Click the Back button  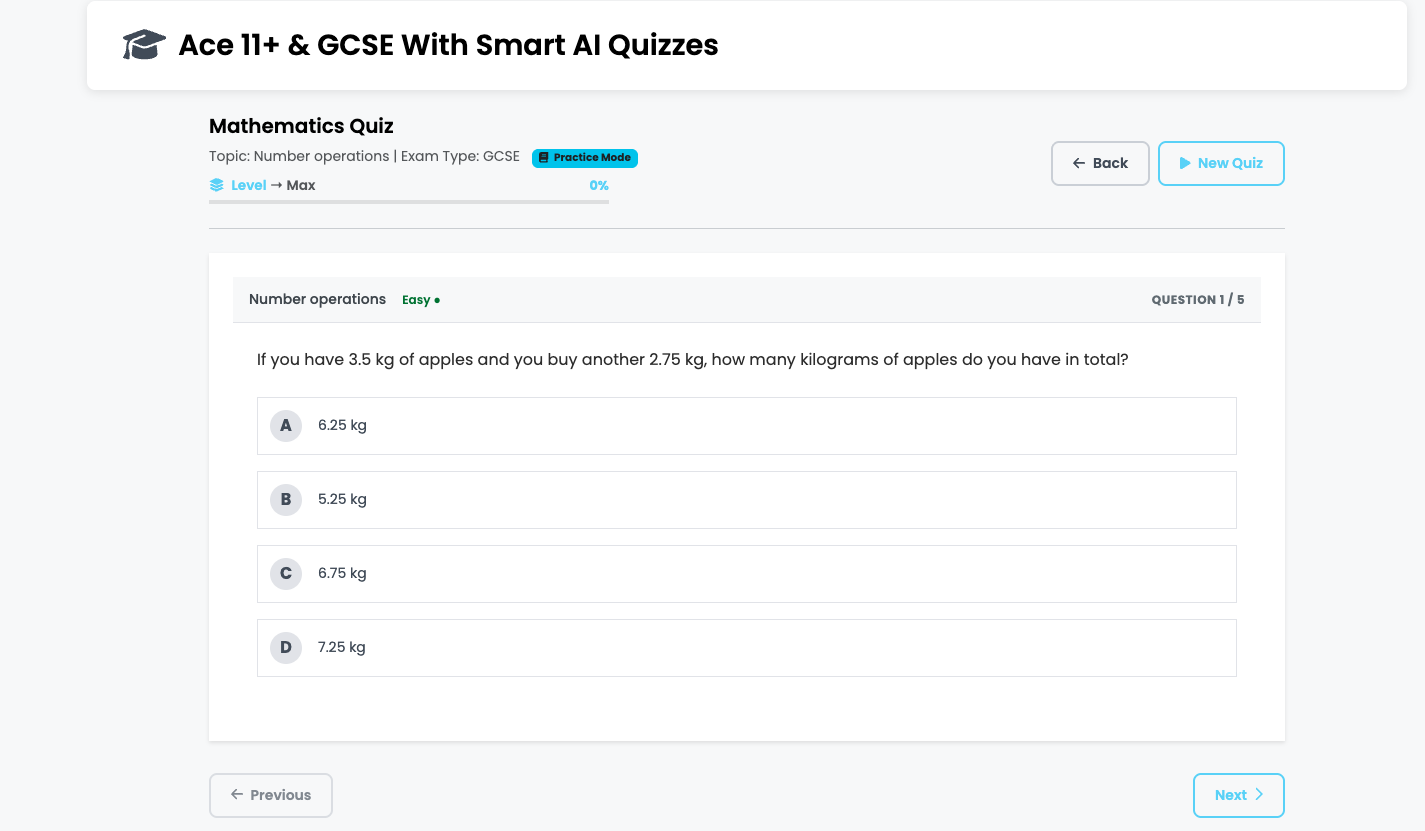coord(1100,162)
